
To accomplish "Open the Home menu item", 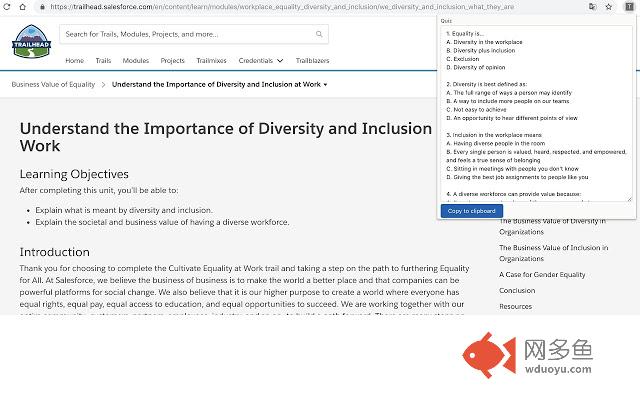I will (x=75, y=60).
